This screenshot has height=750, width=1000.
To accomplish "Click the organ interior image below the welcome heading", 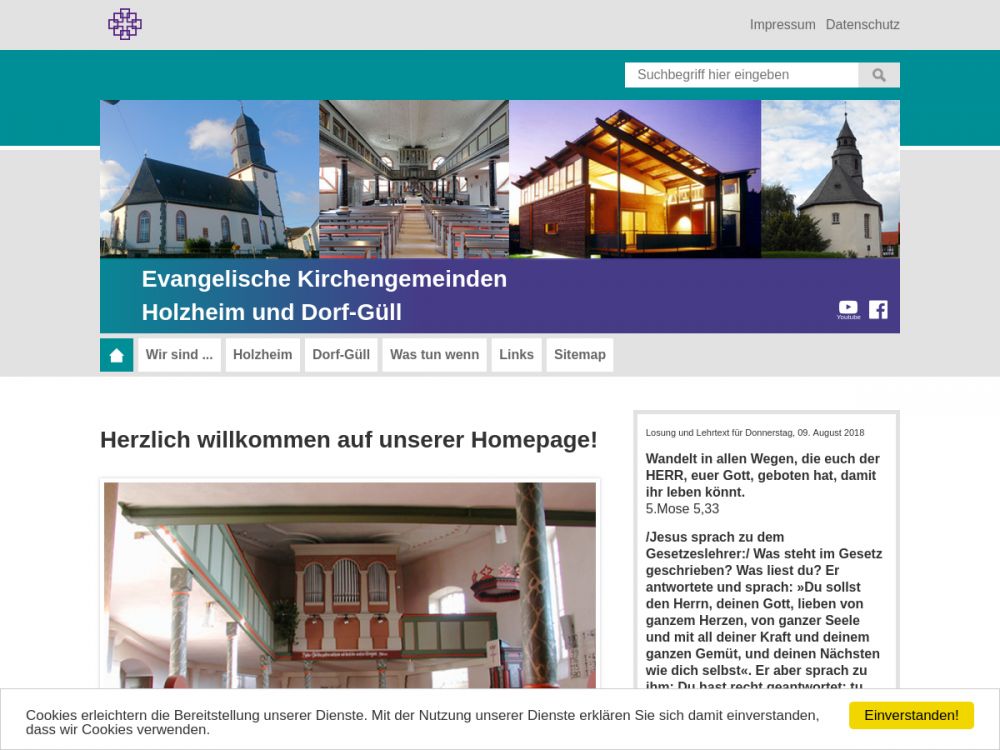I will (350, 585).
